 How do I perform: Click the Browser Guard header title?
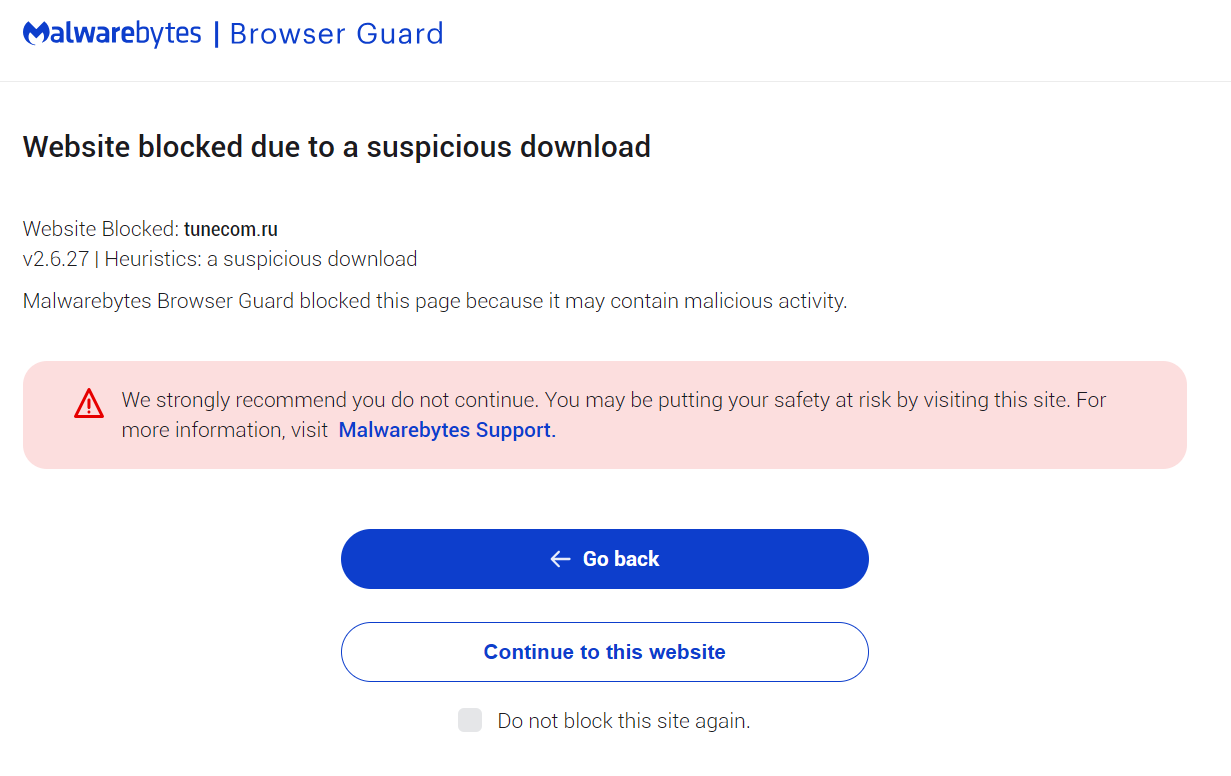[336, 34]
